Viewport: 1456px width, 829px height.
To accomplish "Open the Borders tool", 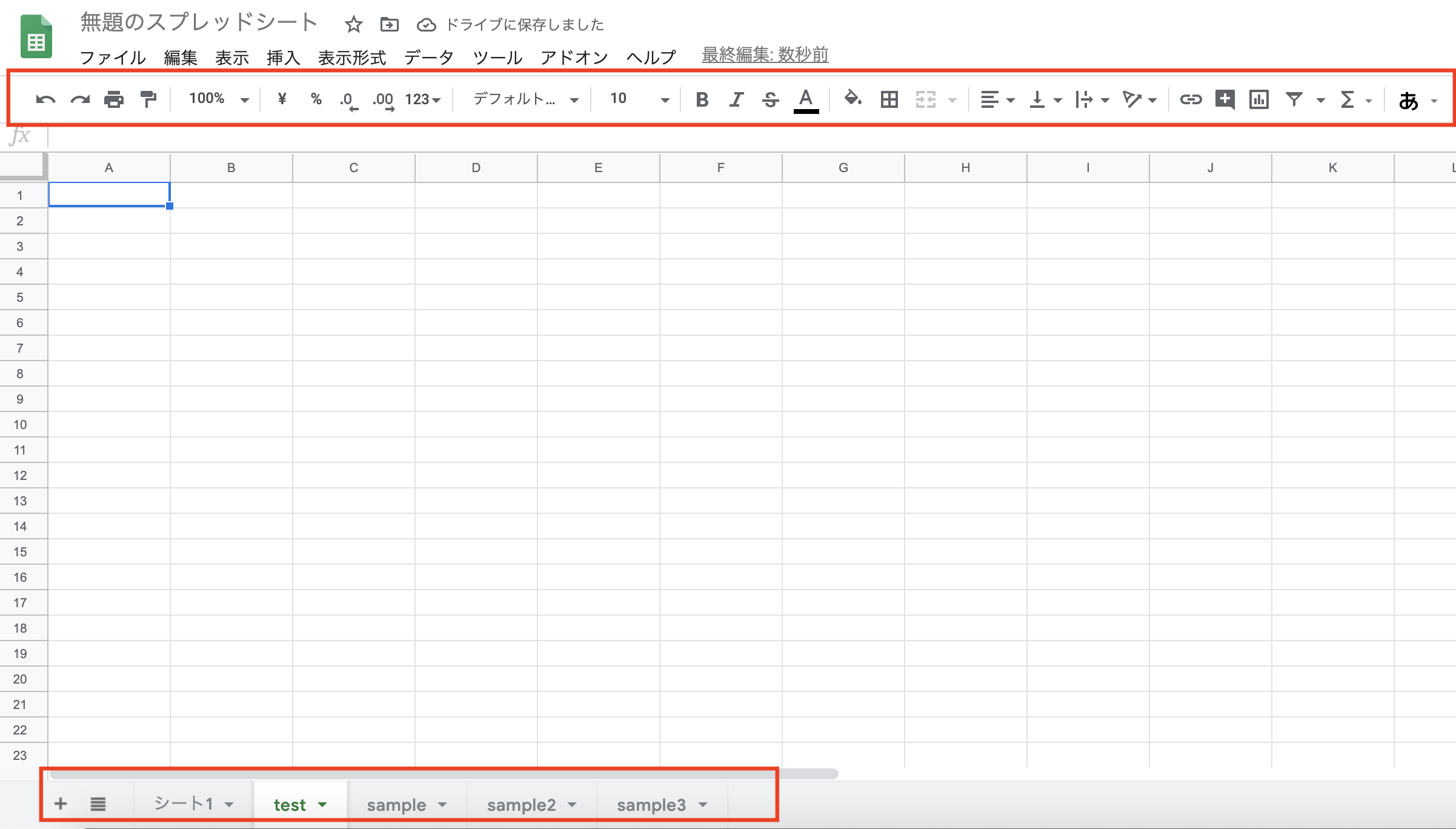I will (889, 99).
